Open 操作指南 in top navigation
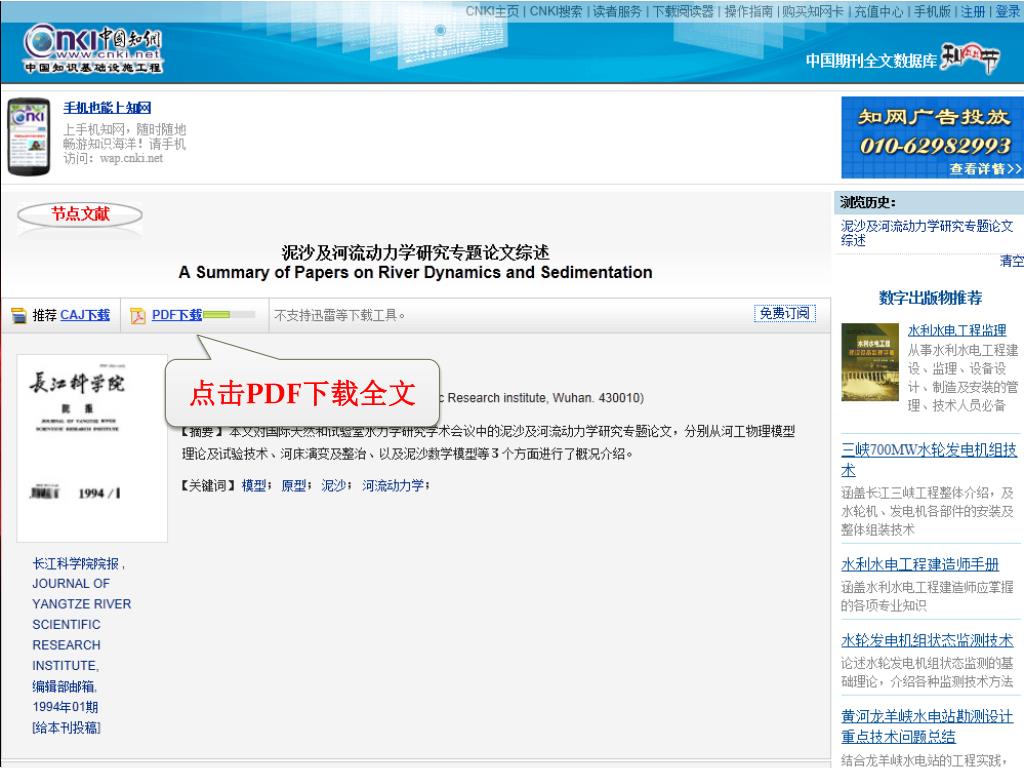The image size is (1024, 768). 748,11
